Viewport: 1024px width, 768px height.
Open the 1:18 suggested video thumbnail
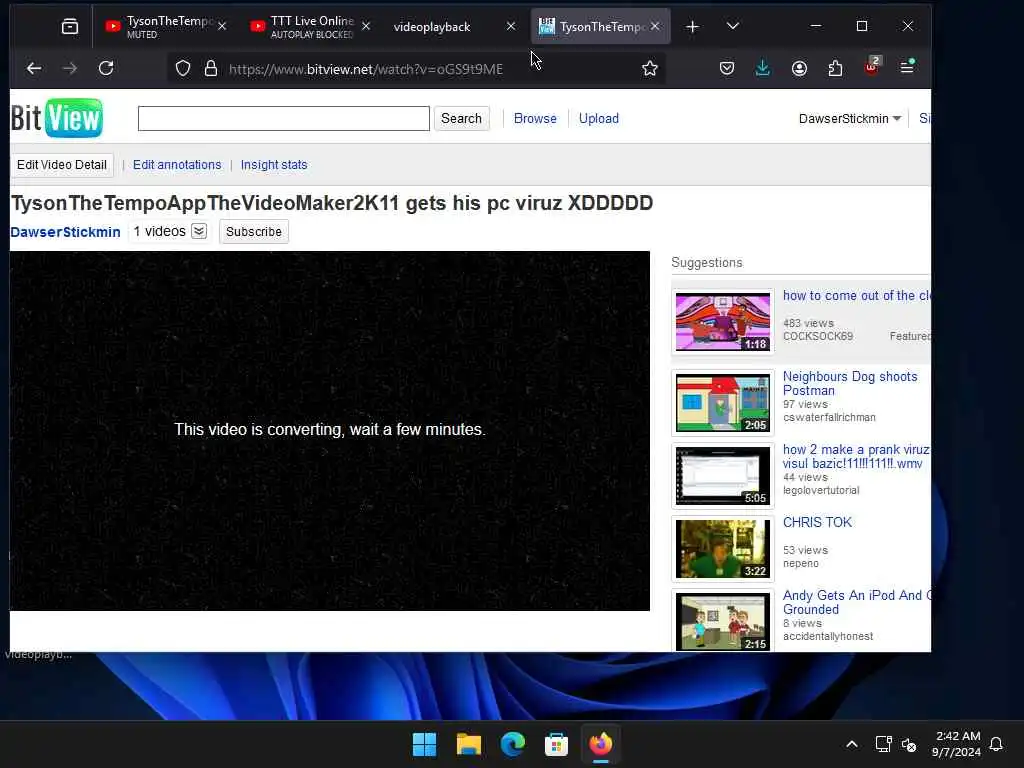[722, 321]
